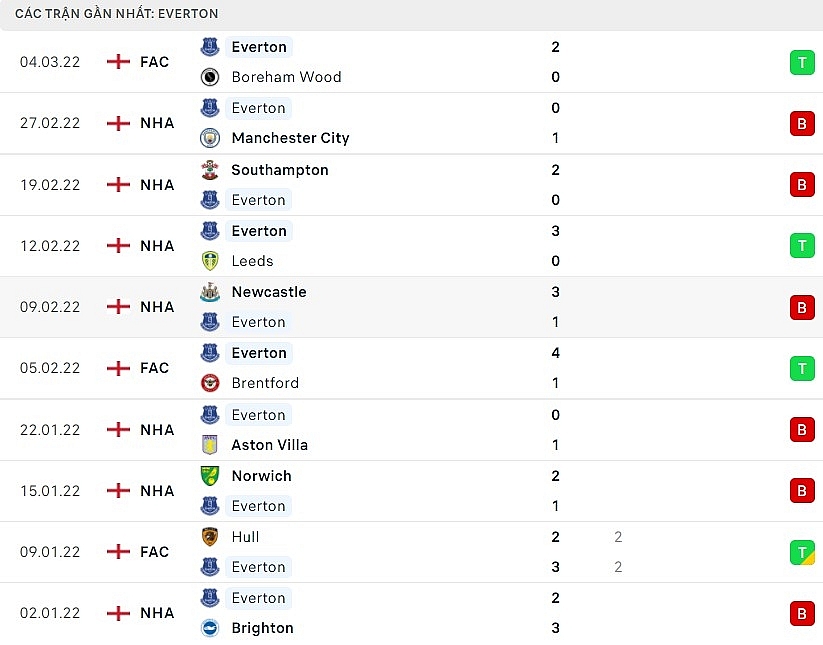This screenshot has height=645, width=823.
Task: Click the Aston Villa club badge
Action: 210,445
